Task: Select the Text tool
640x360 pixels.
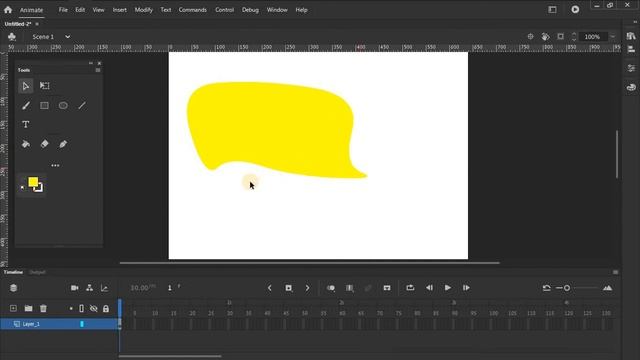Action: (26, 124)
